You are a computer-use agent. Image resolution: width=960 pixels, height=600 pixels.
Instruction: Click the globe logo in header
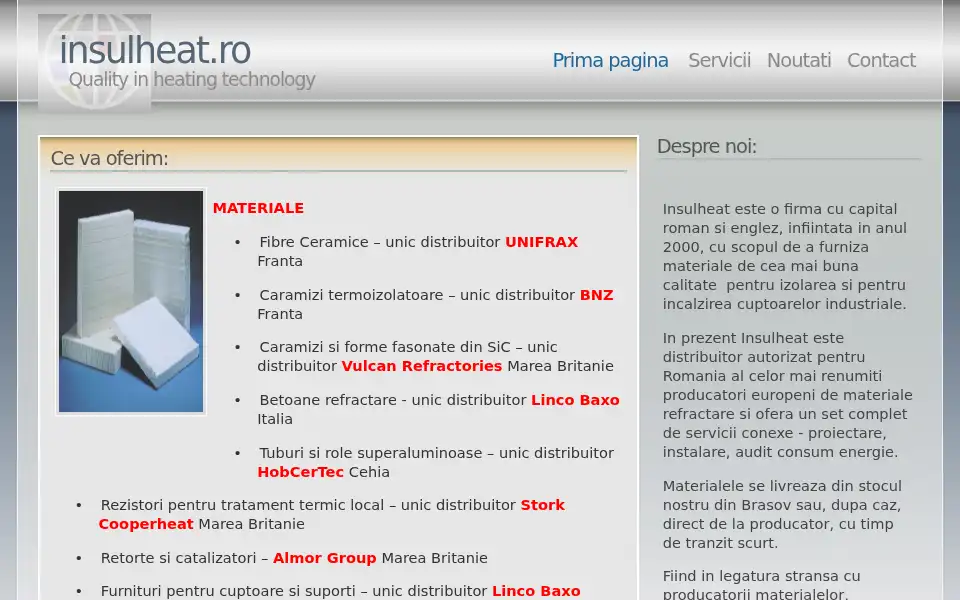[94, 62]
